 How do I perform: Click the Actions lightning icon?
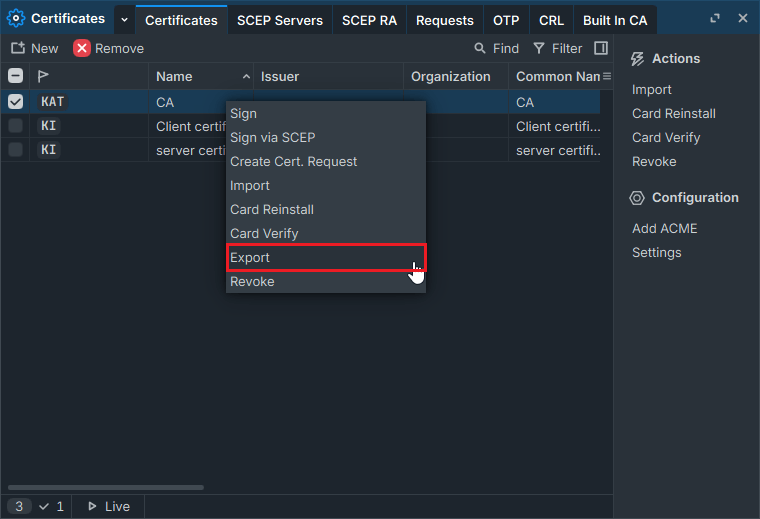(x=637, y=59)
